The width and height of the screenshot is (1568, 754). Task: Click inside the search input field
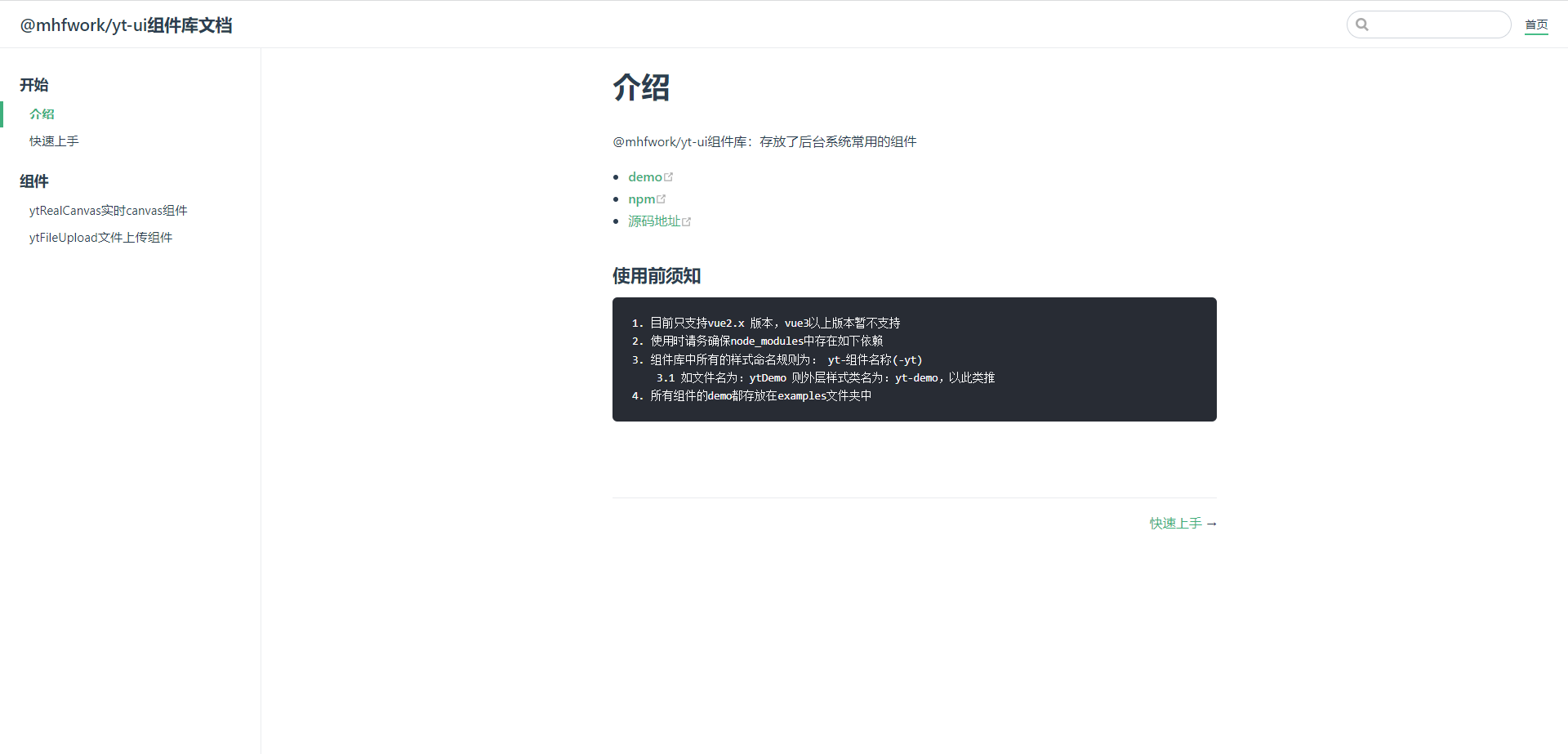(1437, 25)
